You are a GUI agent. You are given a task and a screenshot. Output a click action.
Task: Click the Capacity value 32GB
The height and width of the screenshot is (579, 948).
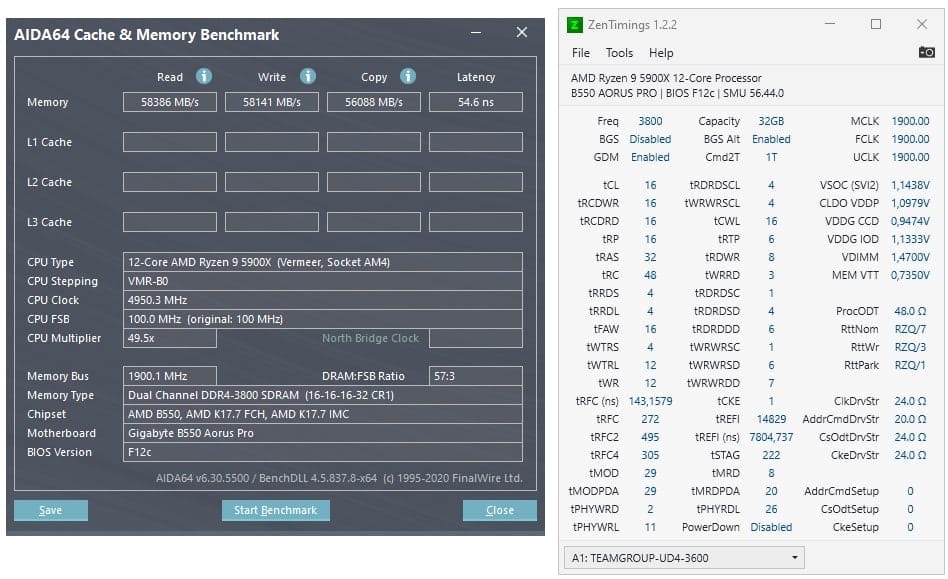click(771, 121)
